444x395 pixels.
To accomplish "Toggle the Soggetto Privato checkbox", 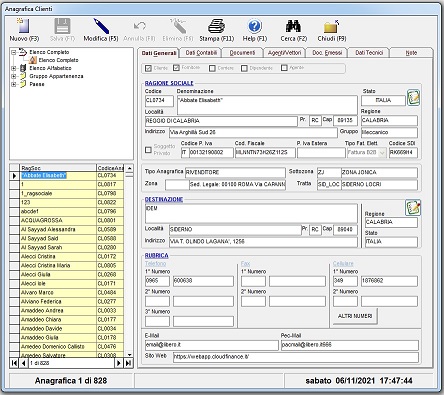I will click(x=148, y=150).
